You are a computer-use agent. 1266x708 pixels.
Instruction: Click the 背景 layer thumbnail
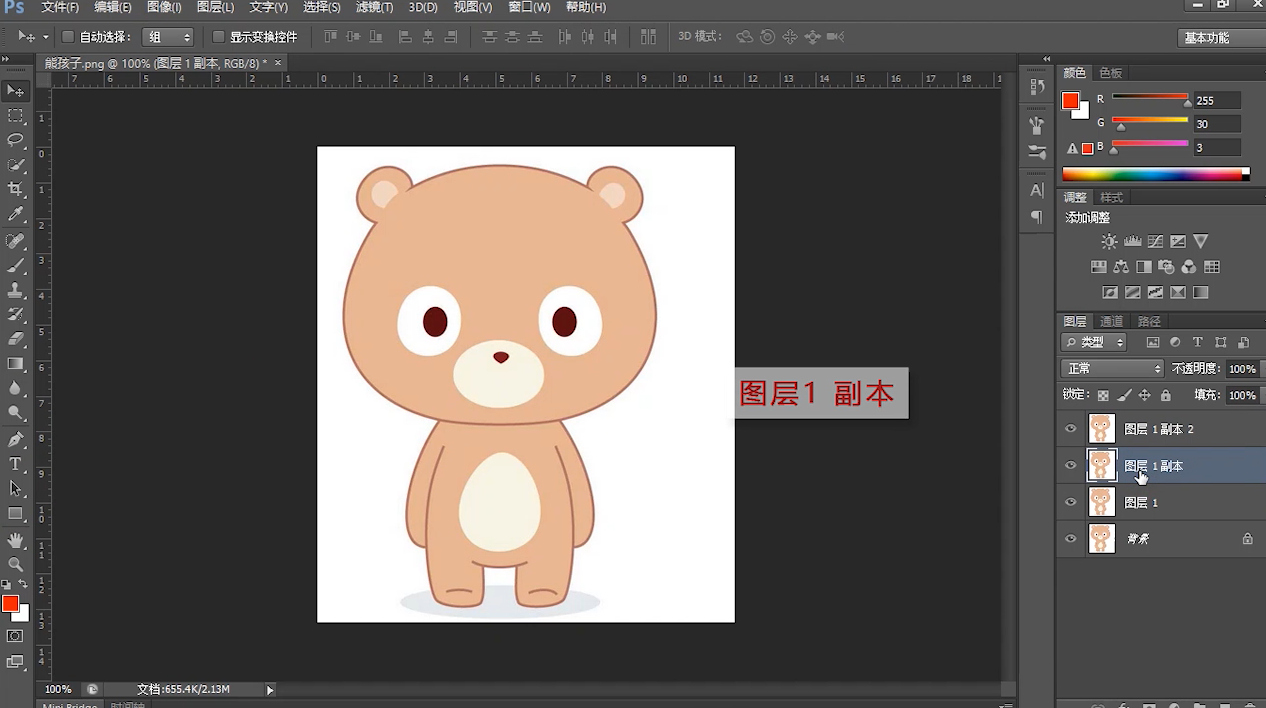click(1101, 538)
